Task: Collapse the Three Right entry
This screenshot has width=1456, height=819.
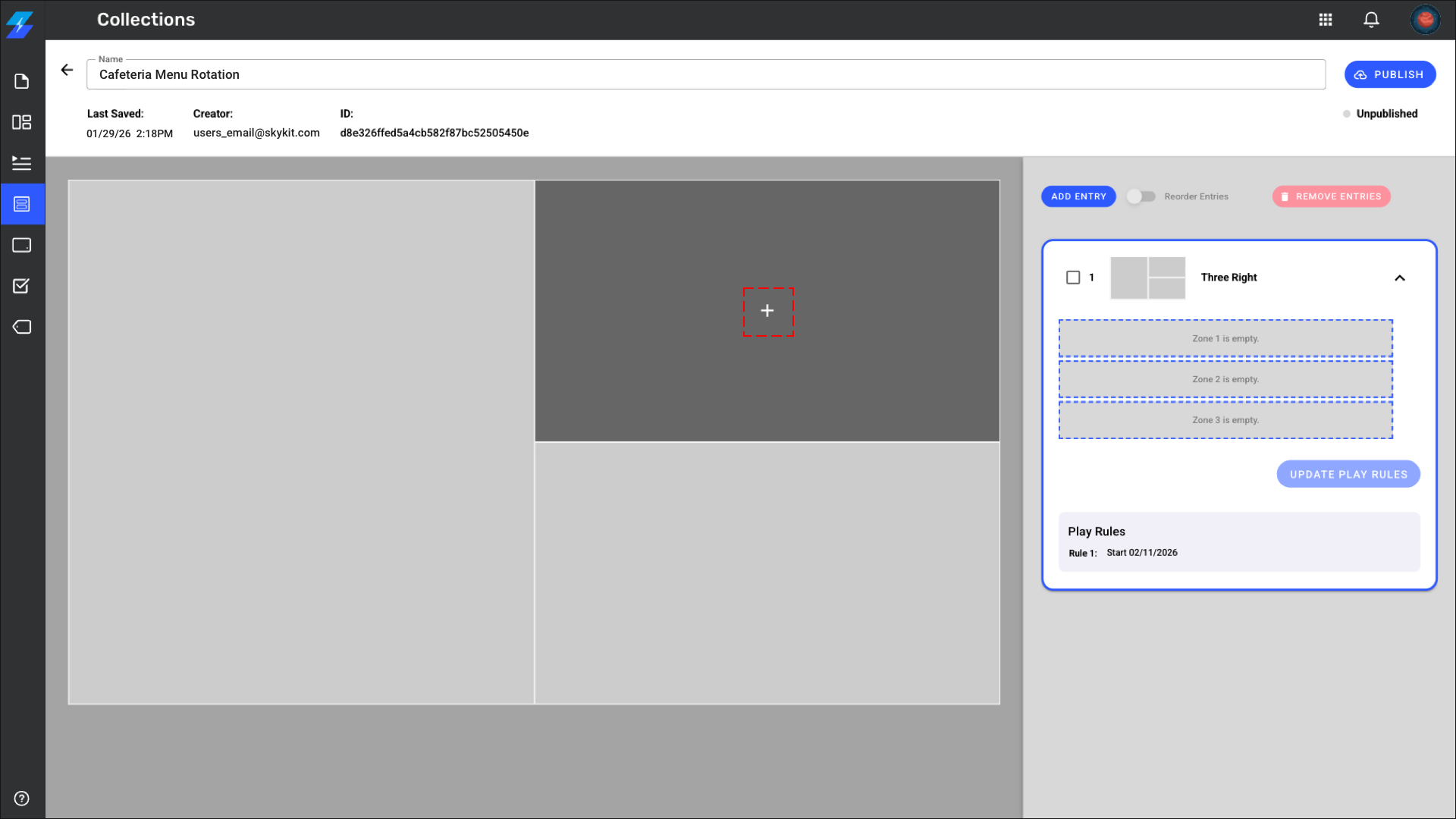Action: coord(1400,278)
